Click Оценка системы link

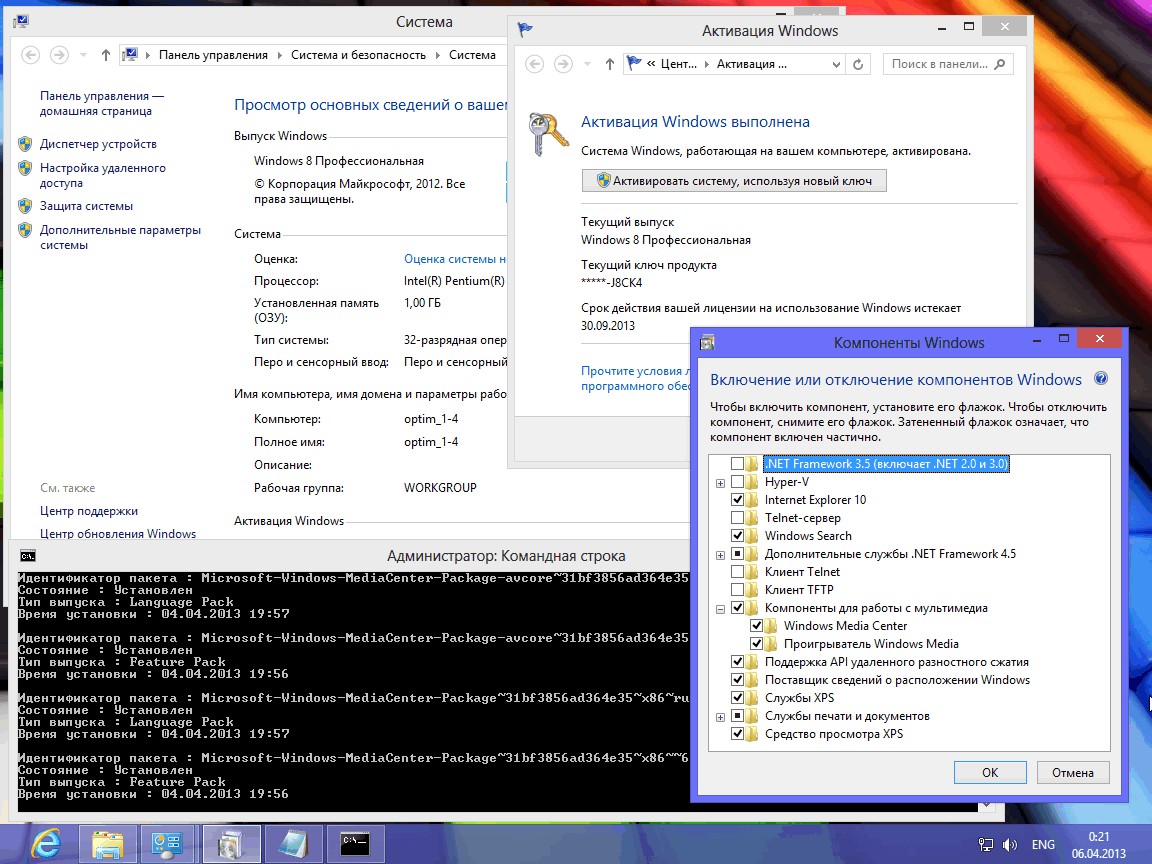pos(455,259)
